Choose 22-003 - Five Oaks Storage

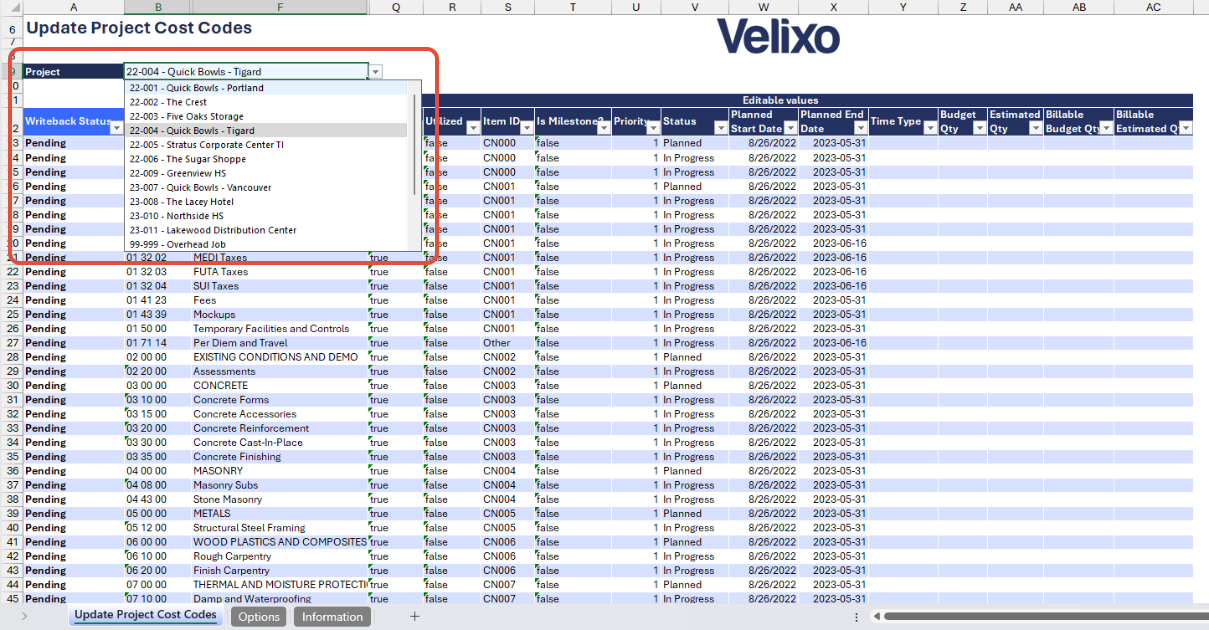(267, 116)
